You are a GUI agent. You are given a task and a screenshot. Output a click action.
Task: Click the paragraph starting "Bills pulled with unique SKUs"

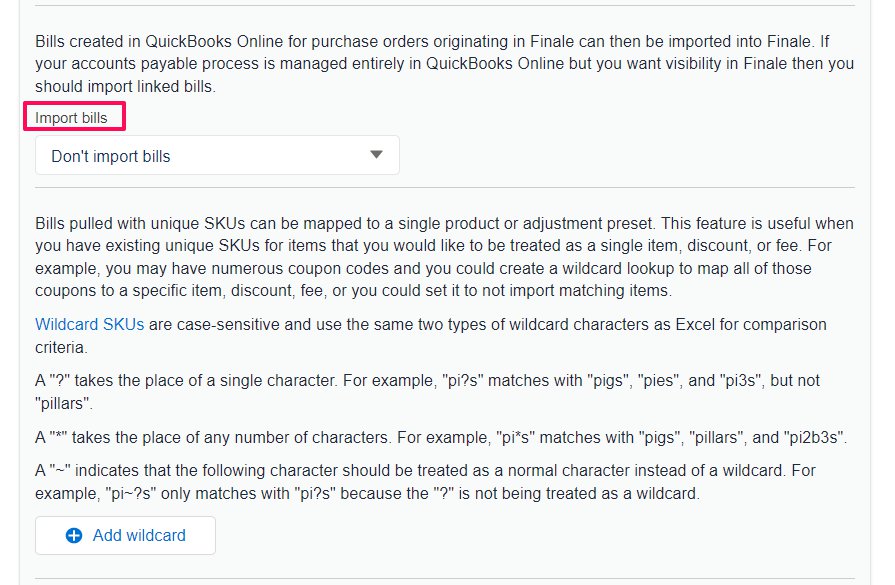tap(445, 257)
